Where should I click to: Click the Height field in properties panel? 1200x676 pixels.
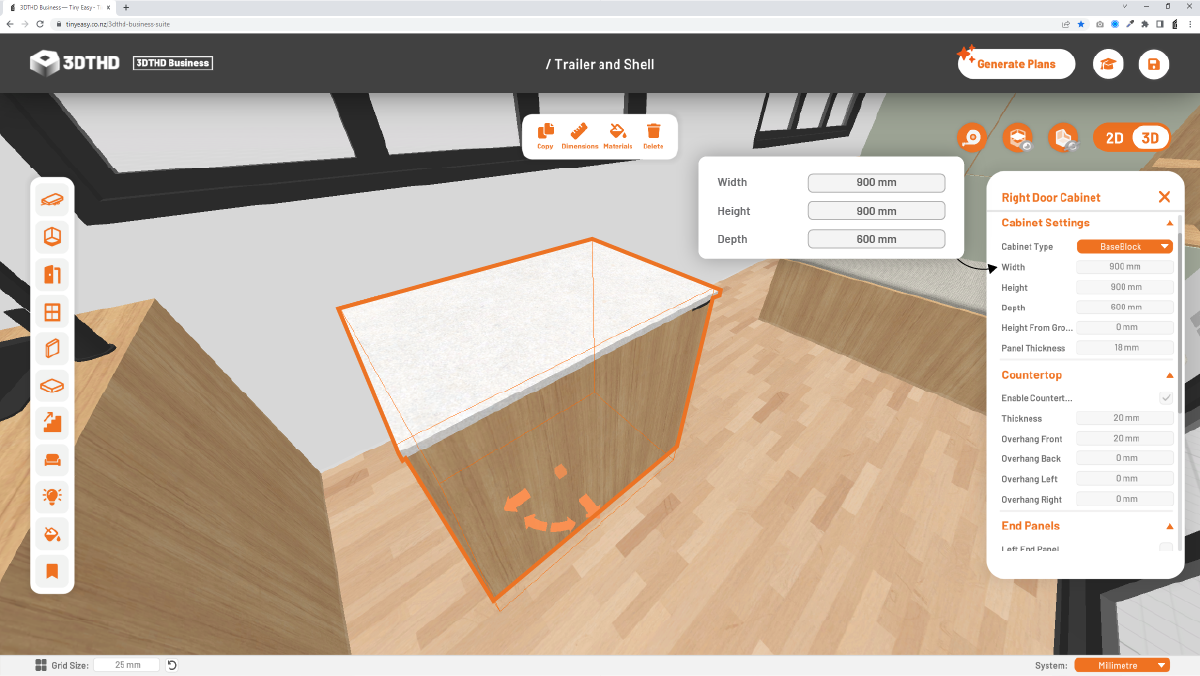point(1125,287)
